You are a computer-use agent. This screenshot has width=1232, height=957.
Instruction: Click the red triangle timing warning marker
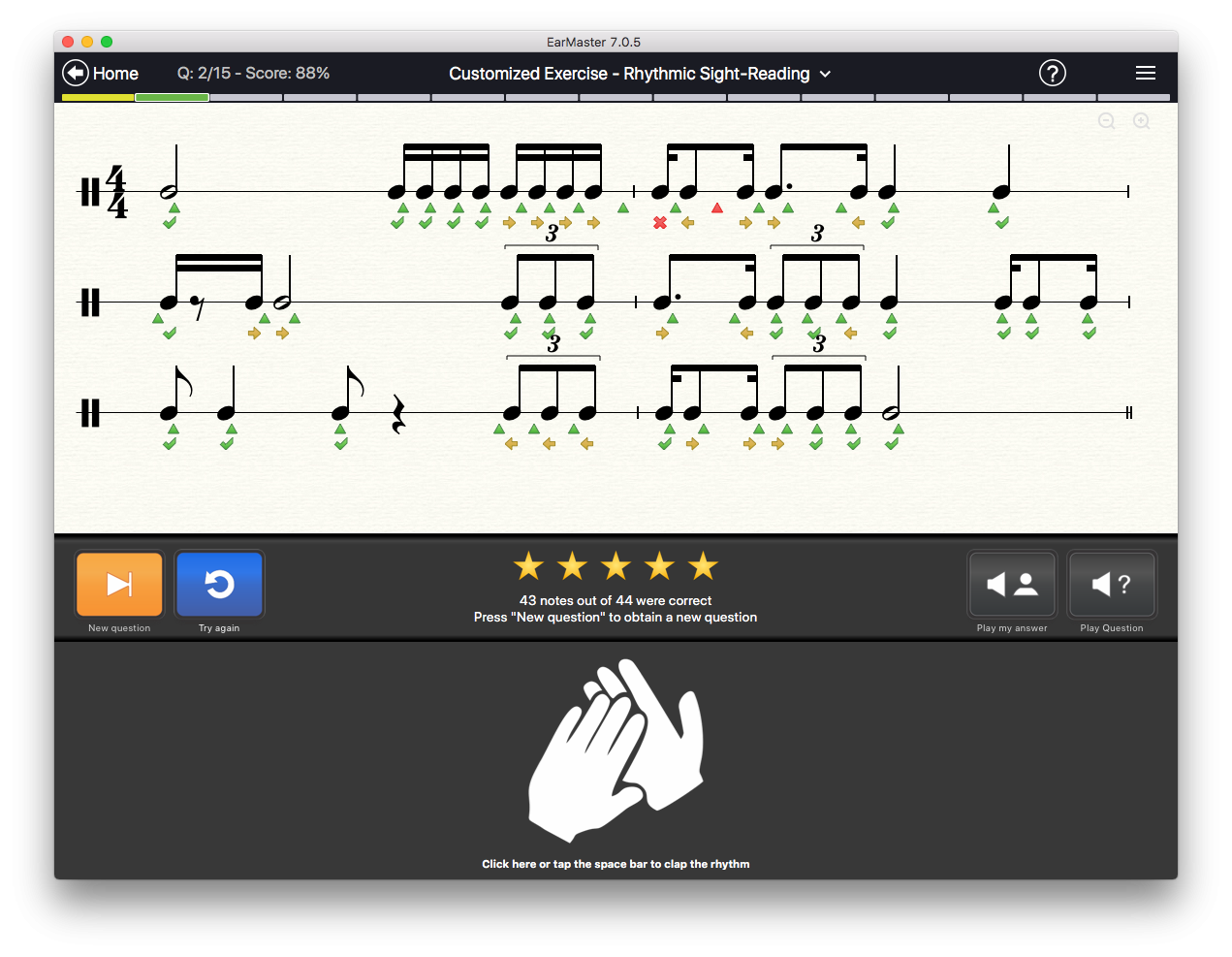[717, 207]
